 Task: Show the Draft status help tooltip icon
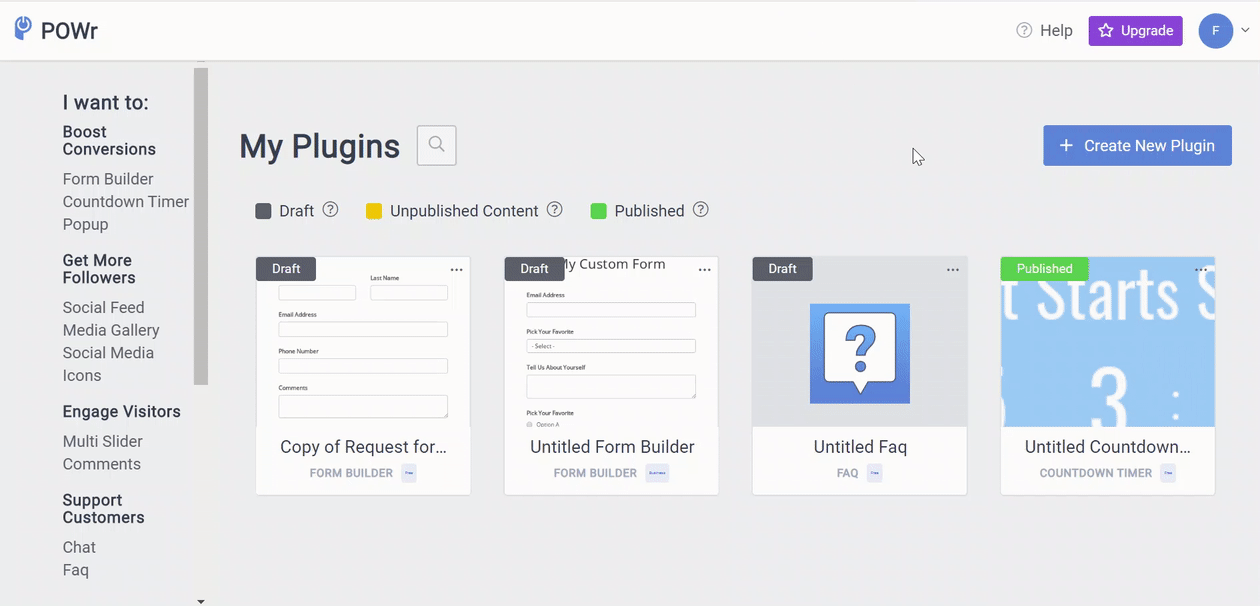point(330,210)
